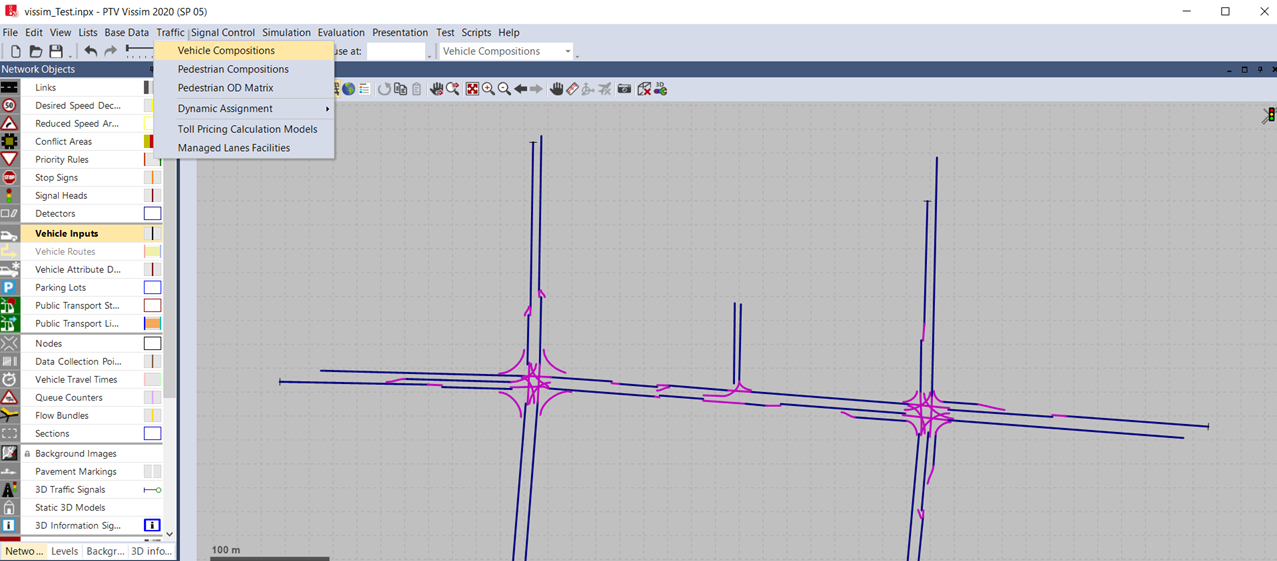Click the Parking Lots P icon
The width and height of the screenshot is (1277, 561).
10,288
